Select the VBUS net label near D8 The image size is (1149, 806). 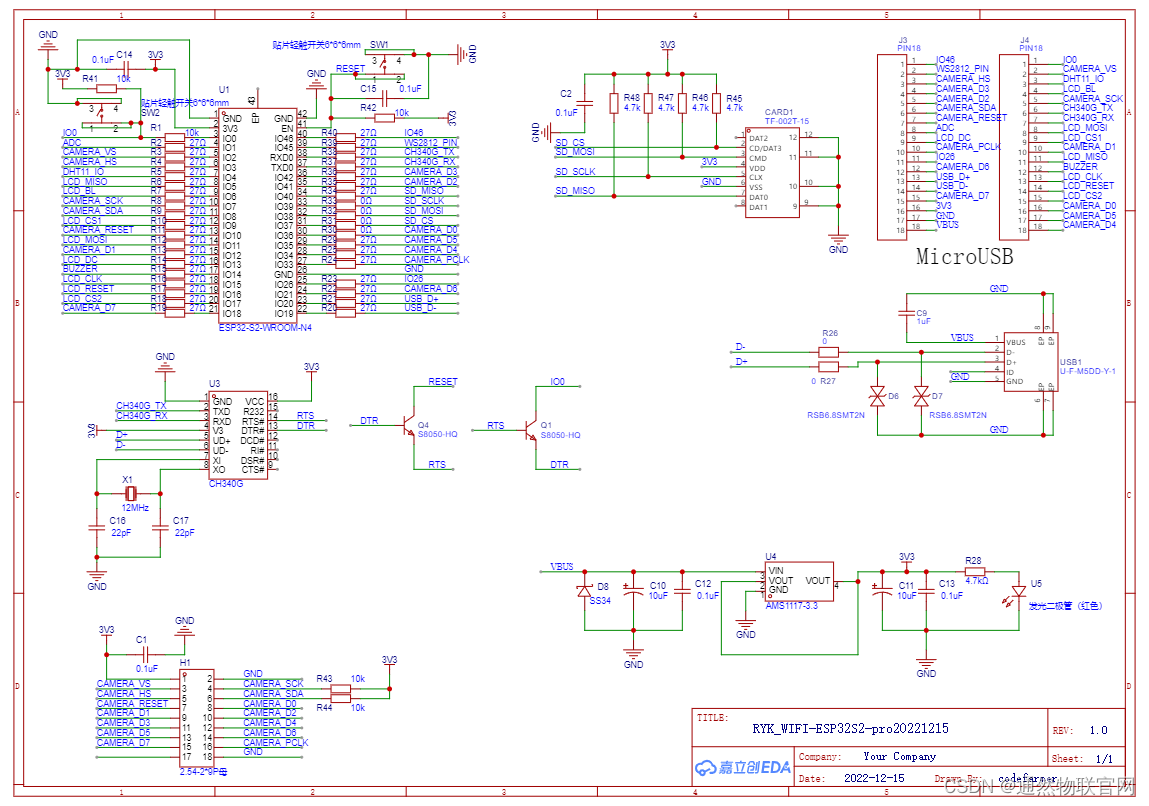pyautogui.click(x=562, y=566)
